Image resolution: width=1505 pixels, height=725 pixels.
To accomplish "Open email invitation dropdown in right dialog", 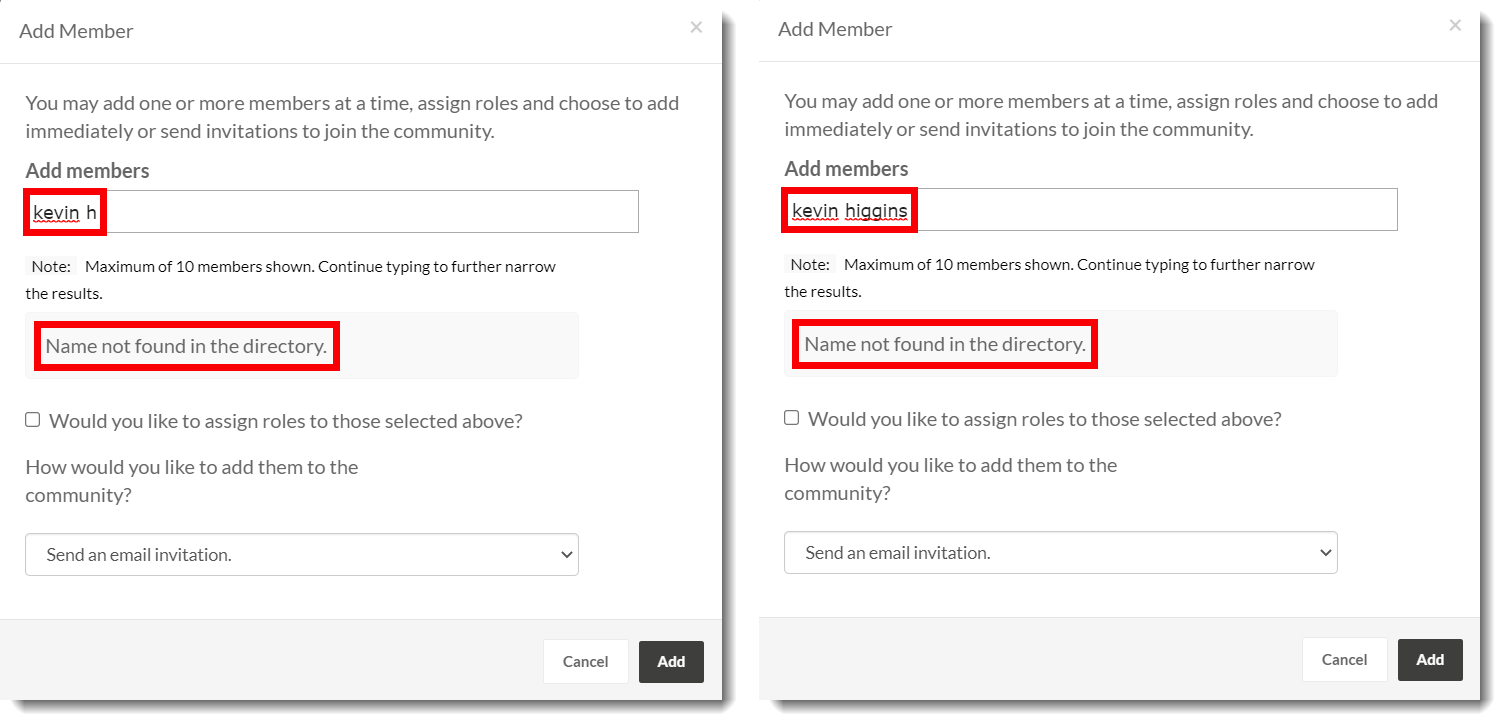I will coord(1061,552).
